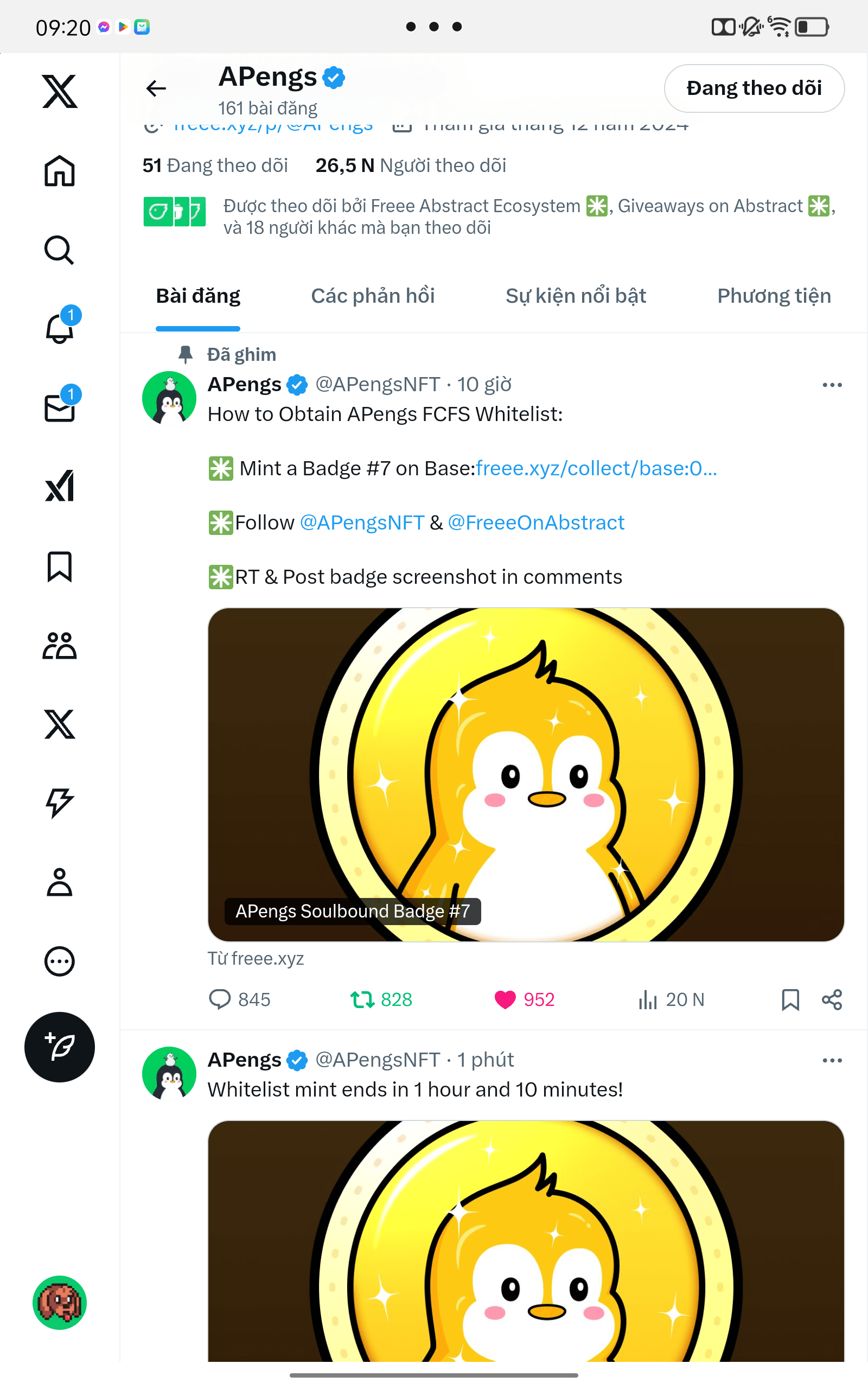Screen dimensions: 868x1389
Task: Click the Đang theo dõi follow button
Action: [753, 88]
